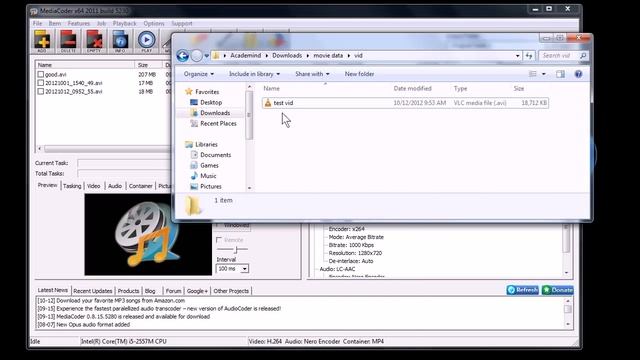This screenshot has height=360, width=640.
Task: Select the test vid file row
Action: (405, 103)
